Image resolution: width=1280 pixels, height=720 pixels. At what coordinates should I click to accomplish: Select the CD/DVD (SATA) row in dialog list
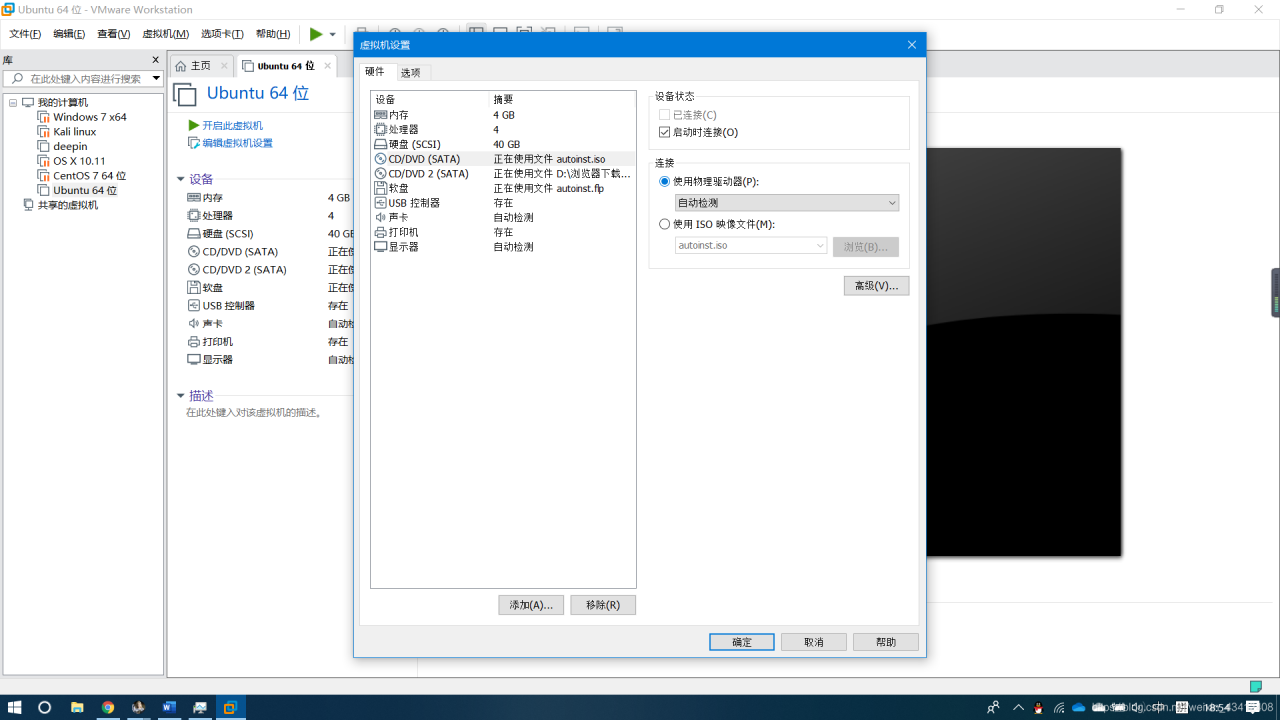pyautogui.click(x=503, y=159)
